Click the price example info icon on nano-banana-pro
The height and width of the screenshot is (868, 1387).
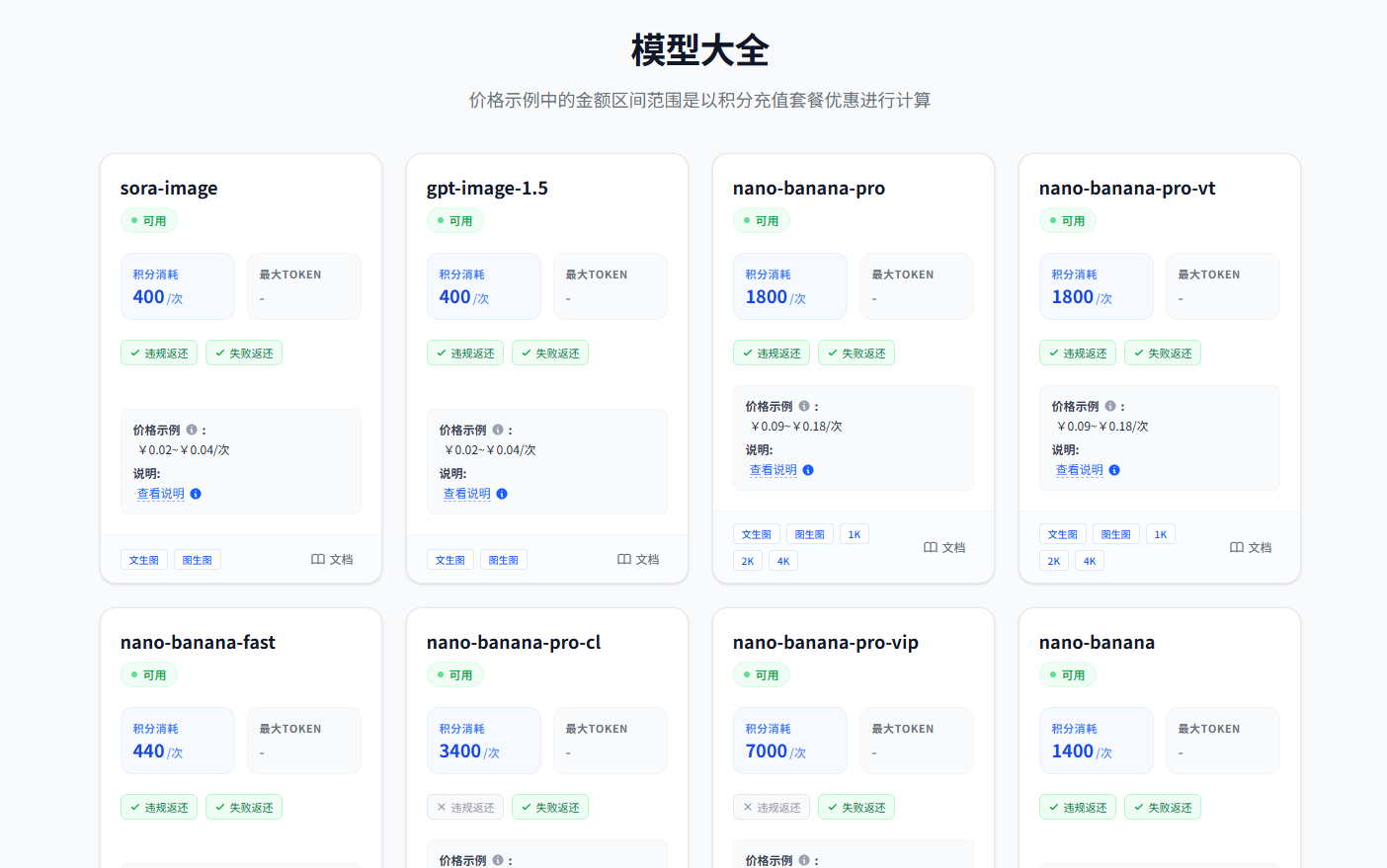click(x=804, y=406)
